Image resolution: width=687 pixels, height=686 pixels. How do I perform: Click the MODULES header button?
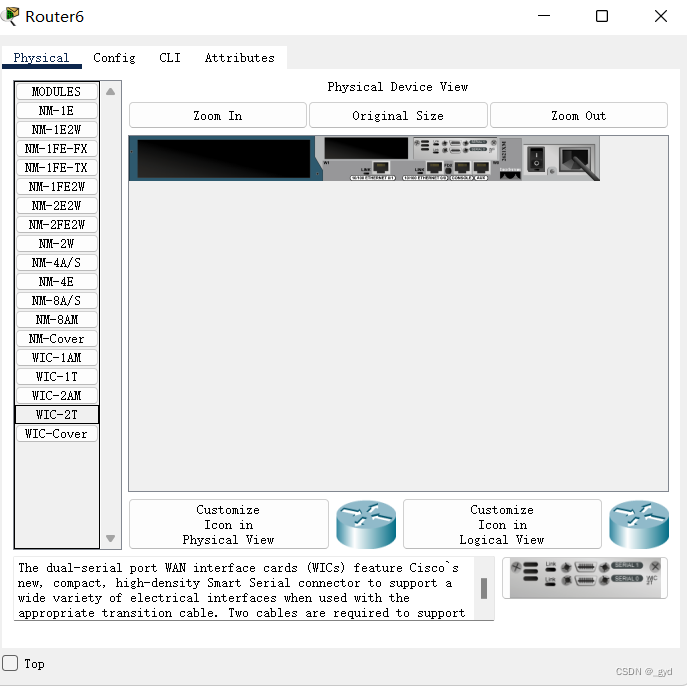click(57, 92)
